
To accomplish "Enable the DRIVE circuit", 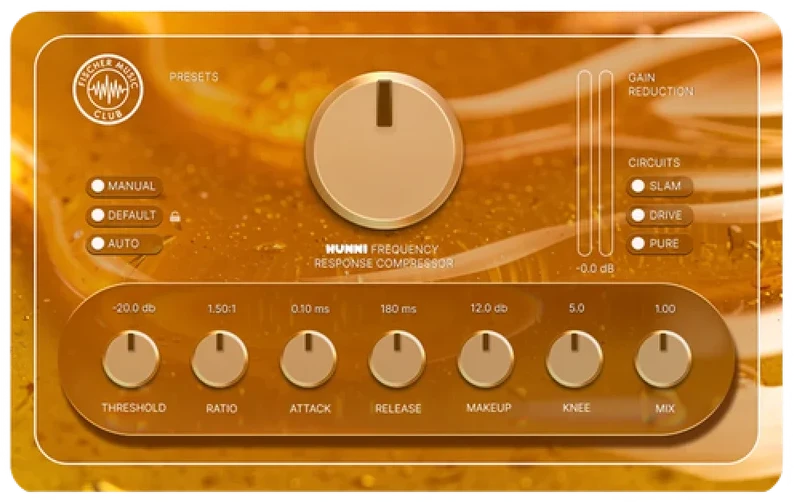I will (x=659, y=215).
